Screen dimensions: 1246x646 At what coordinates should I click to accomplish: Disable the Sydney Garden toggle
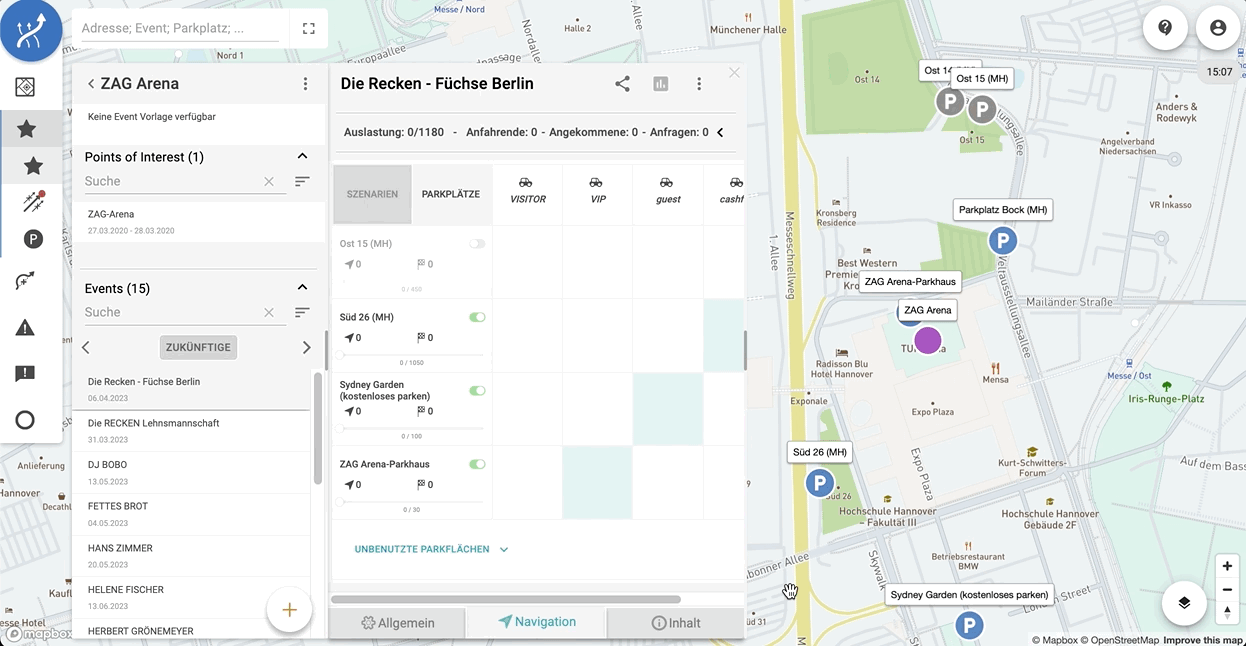(477, 391)
